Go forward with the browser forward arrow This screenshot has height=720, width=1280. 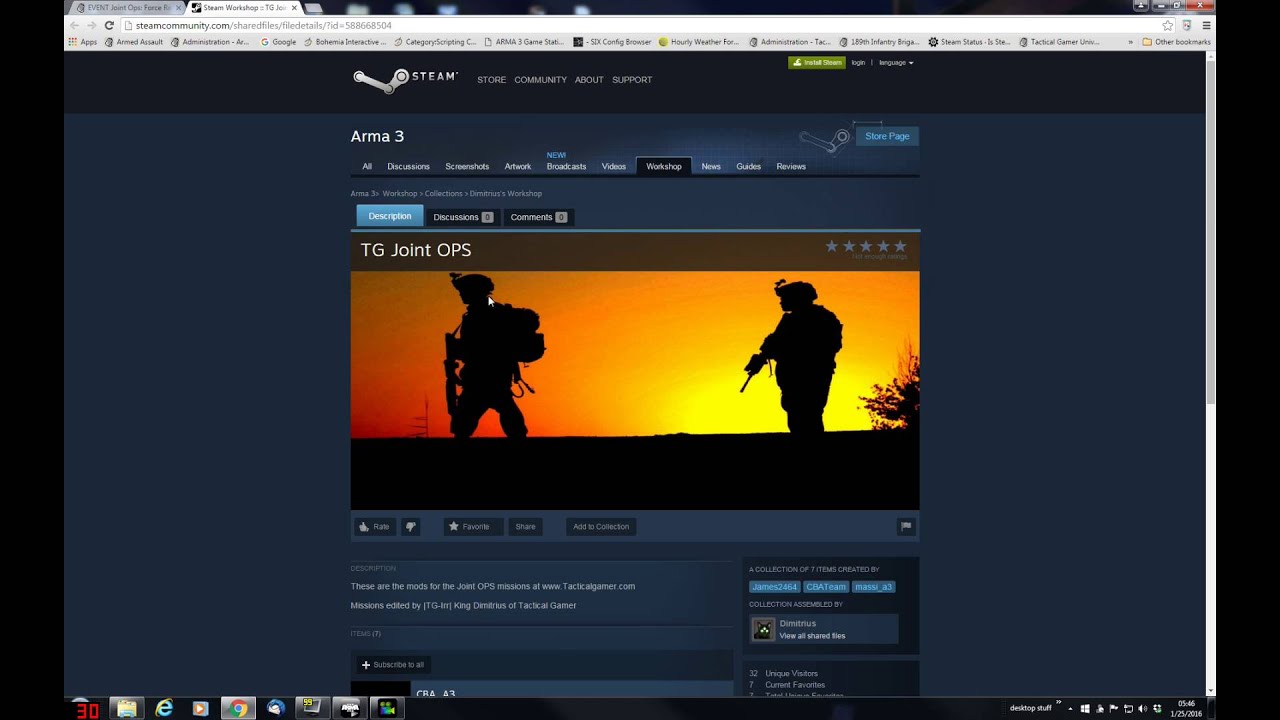click(91, 25)
